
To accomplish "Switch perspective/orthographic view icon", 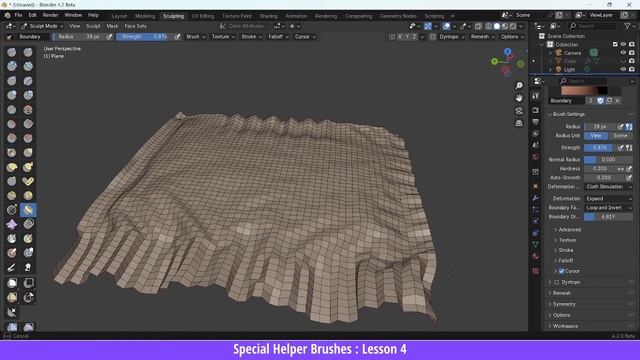I will 519,123.
